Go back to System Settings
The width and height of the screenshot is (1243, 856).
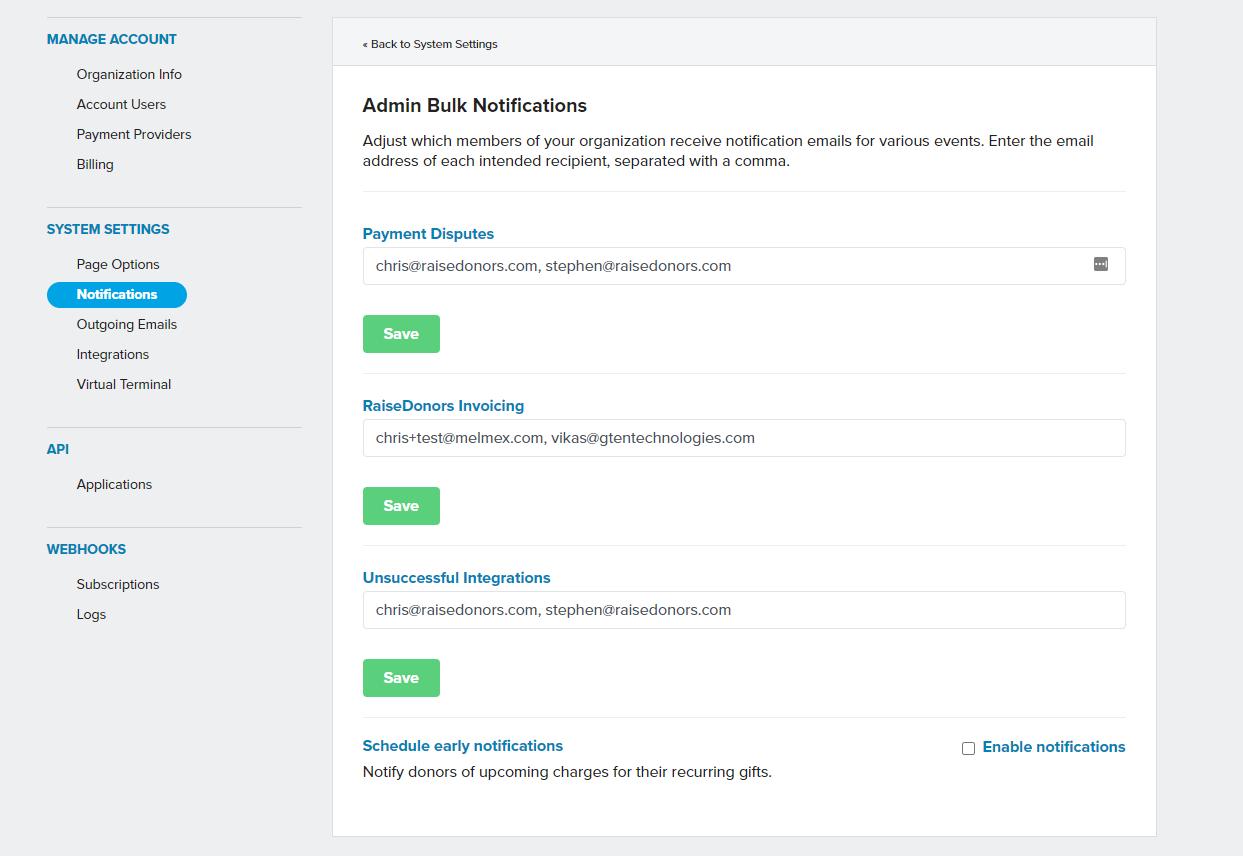[430, 44]
